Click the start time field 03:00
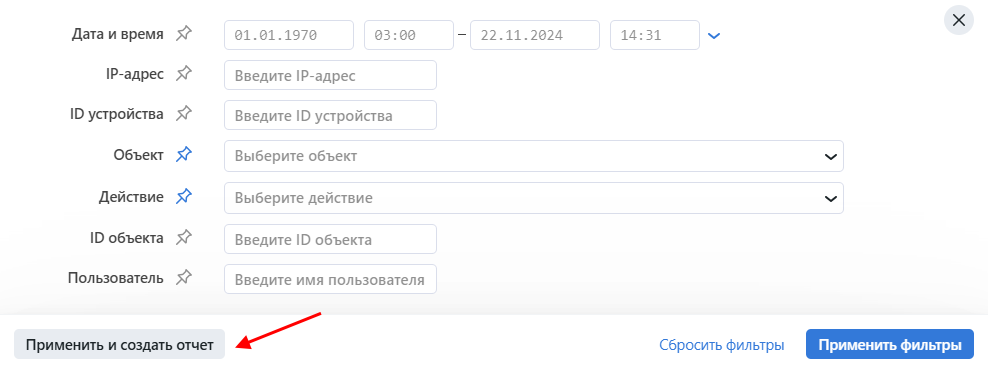Image resolution: width=988 pixels, height=370 pixels. pos(409,35)
